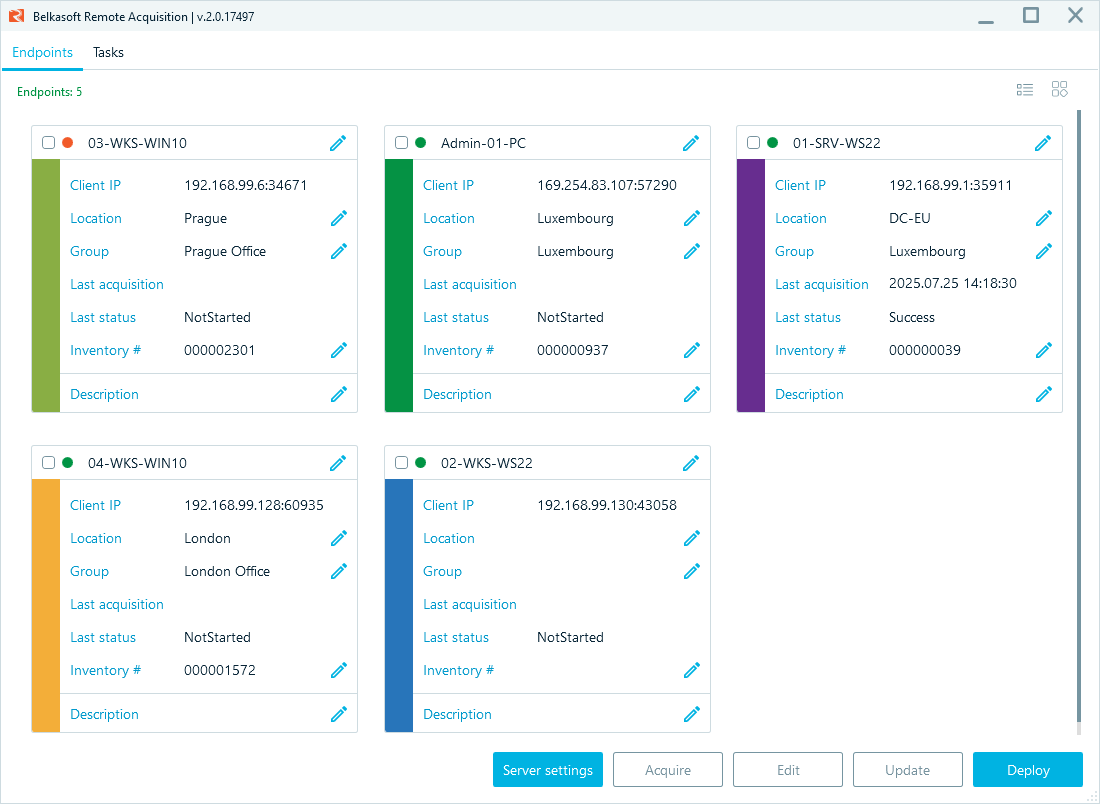Switch to list view
The image size is (1100, 804).
coord(1024,89)
